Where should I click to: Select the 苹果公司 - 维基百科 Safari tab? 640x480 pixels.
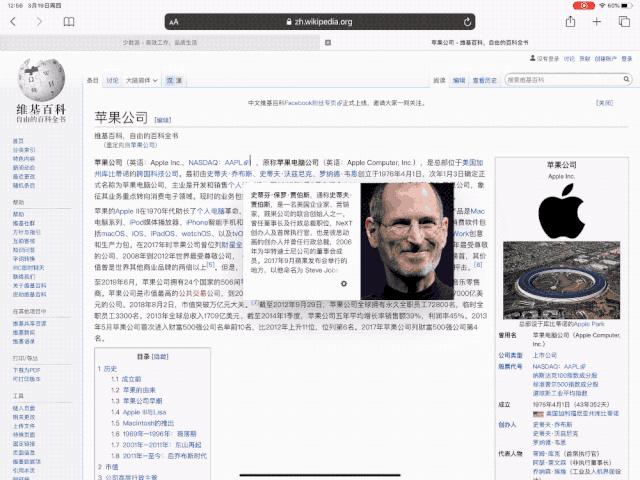(x=480, y=42)
